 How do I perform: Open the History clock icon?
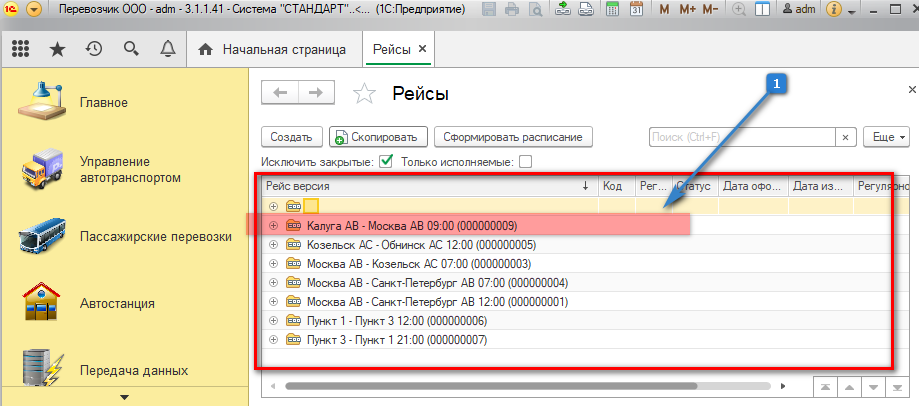(93, 49)
